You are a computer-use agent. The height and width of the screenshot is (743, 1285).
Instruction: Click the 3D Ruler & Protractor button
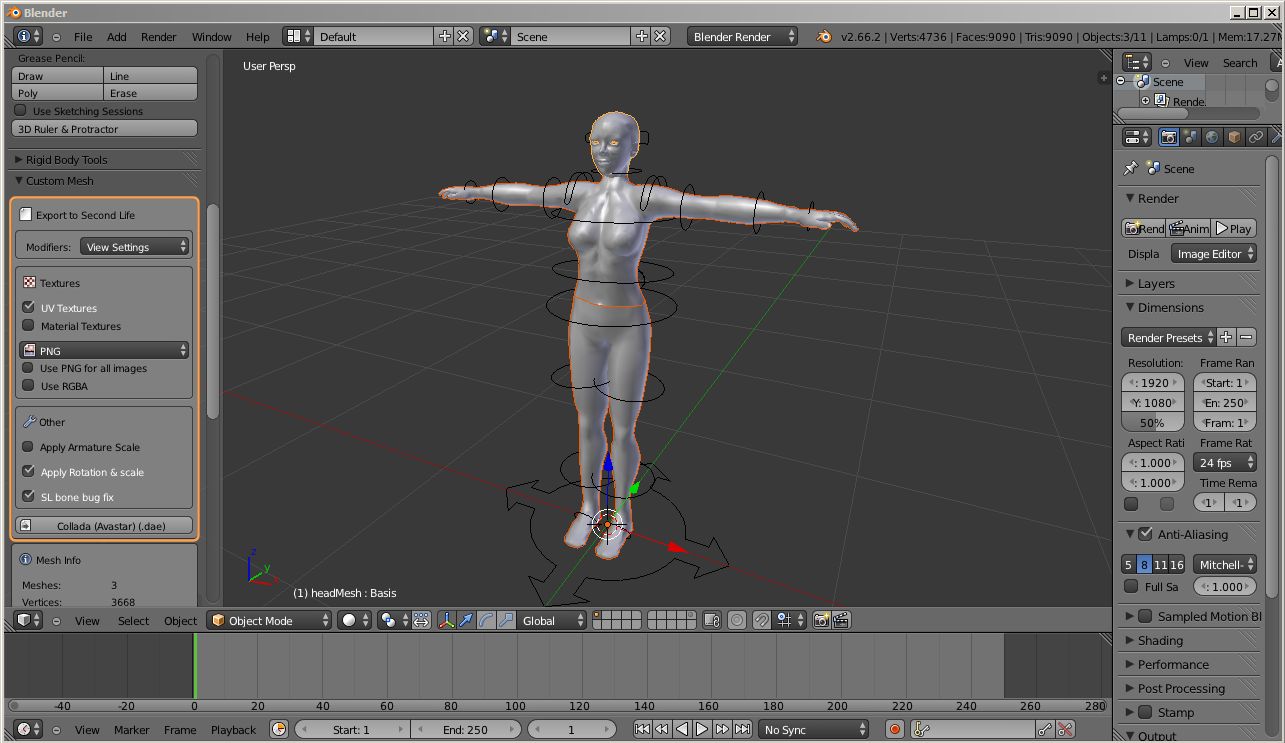click(104, 129)
